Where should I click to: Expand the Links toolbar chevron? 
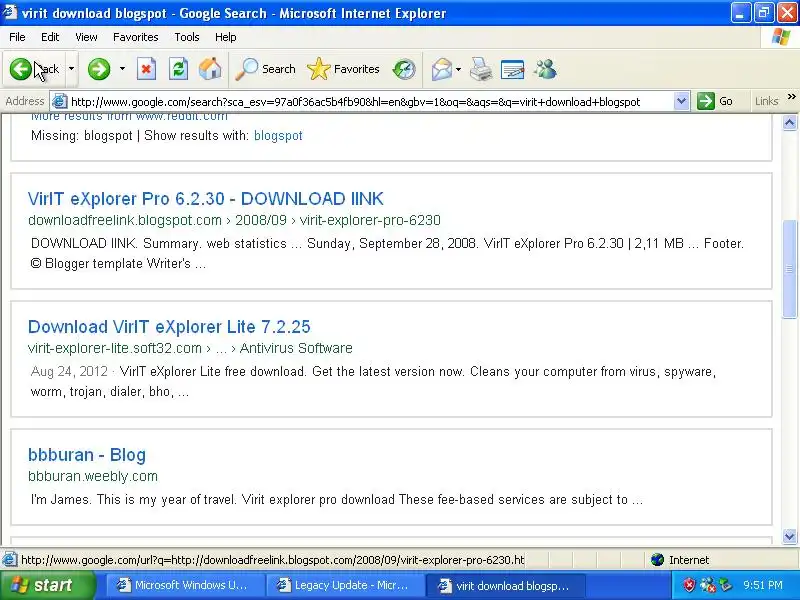tap(791, 96)
